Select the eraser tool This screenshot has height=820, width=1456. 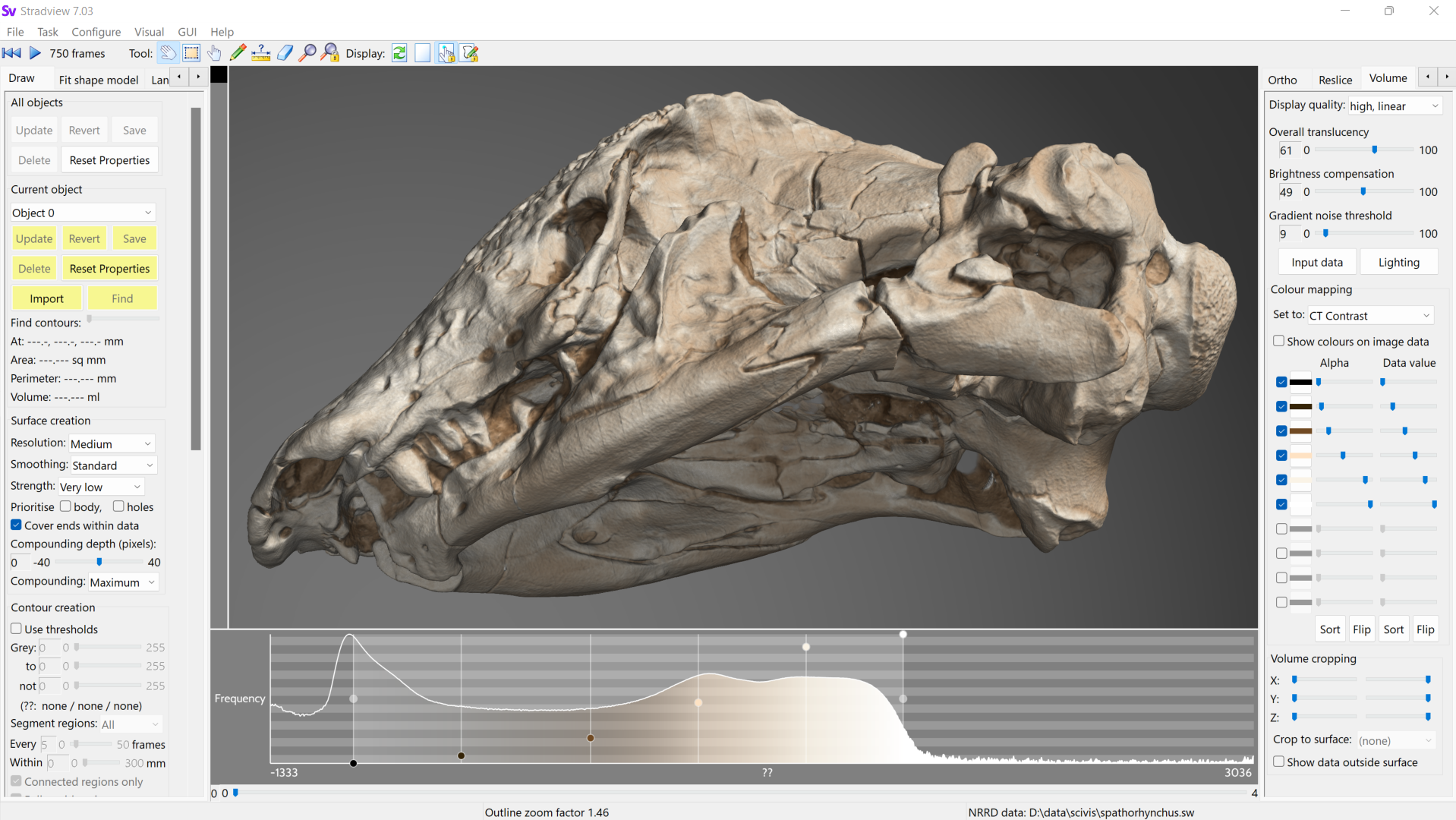point(285,53)
